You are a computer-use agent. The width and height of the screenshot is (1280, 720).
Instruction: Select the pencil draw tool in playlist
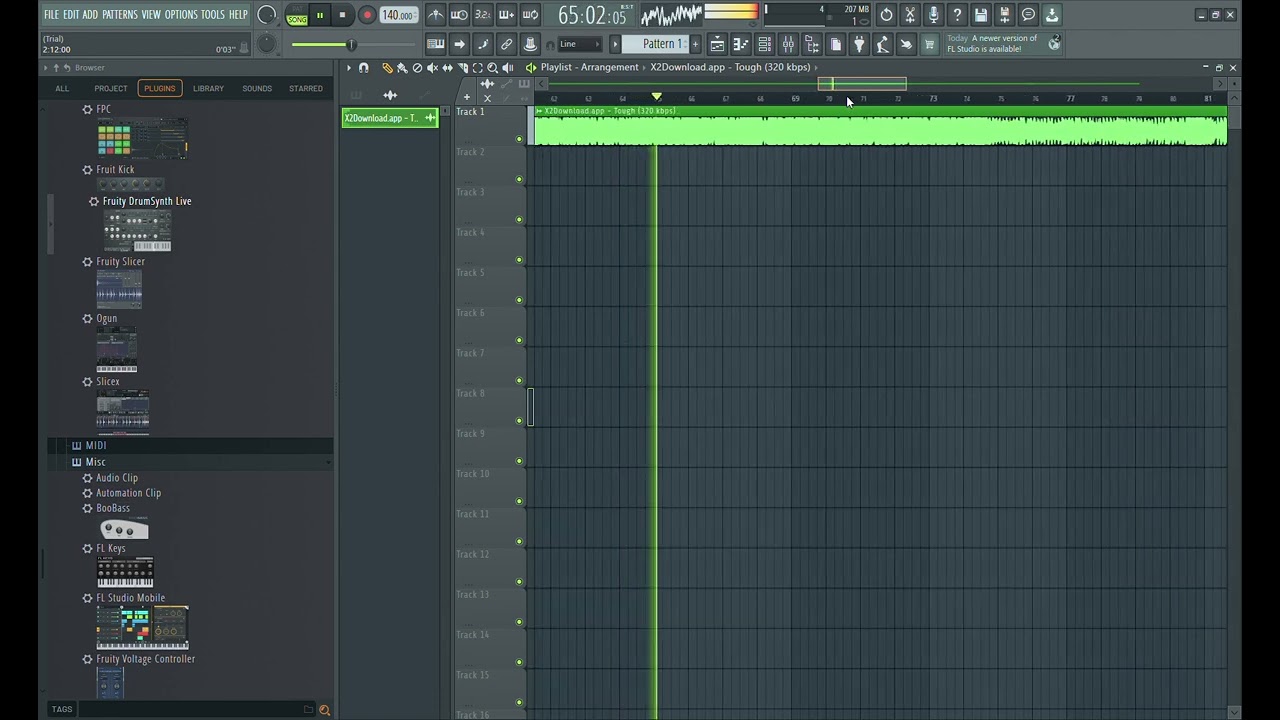pos(387,68)
